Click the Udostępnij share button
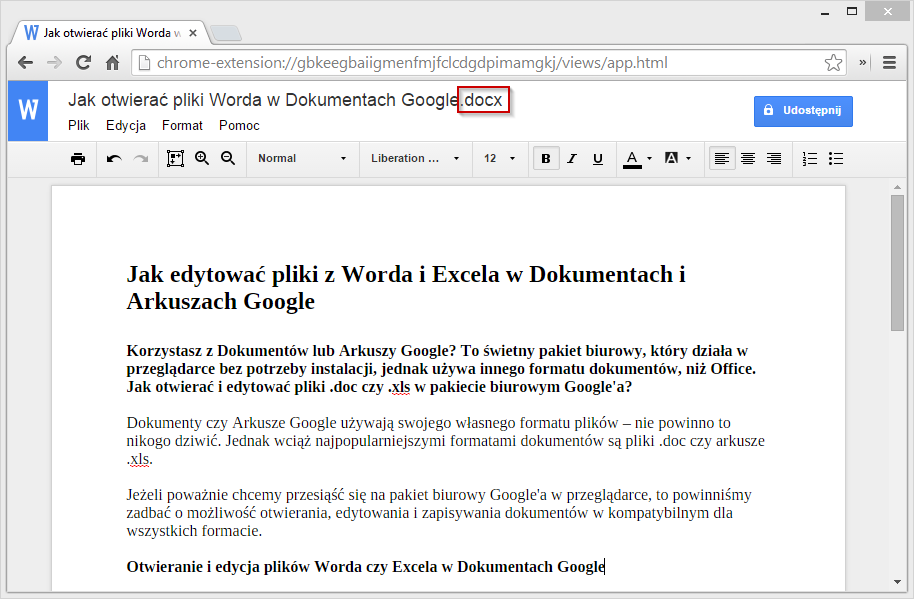The width and height of the screenshot is (914, 599). [x=803, y=111]
